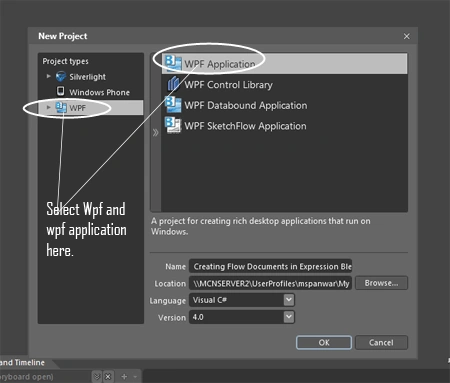Click the new storyboard plus icon in the Timeline panel
The image size is (450, 383).
tap(124, 377)
